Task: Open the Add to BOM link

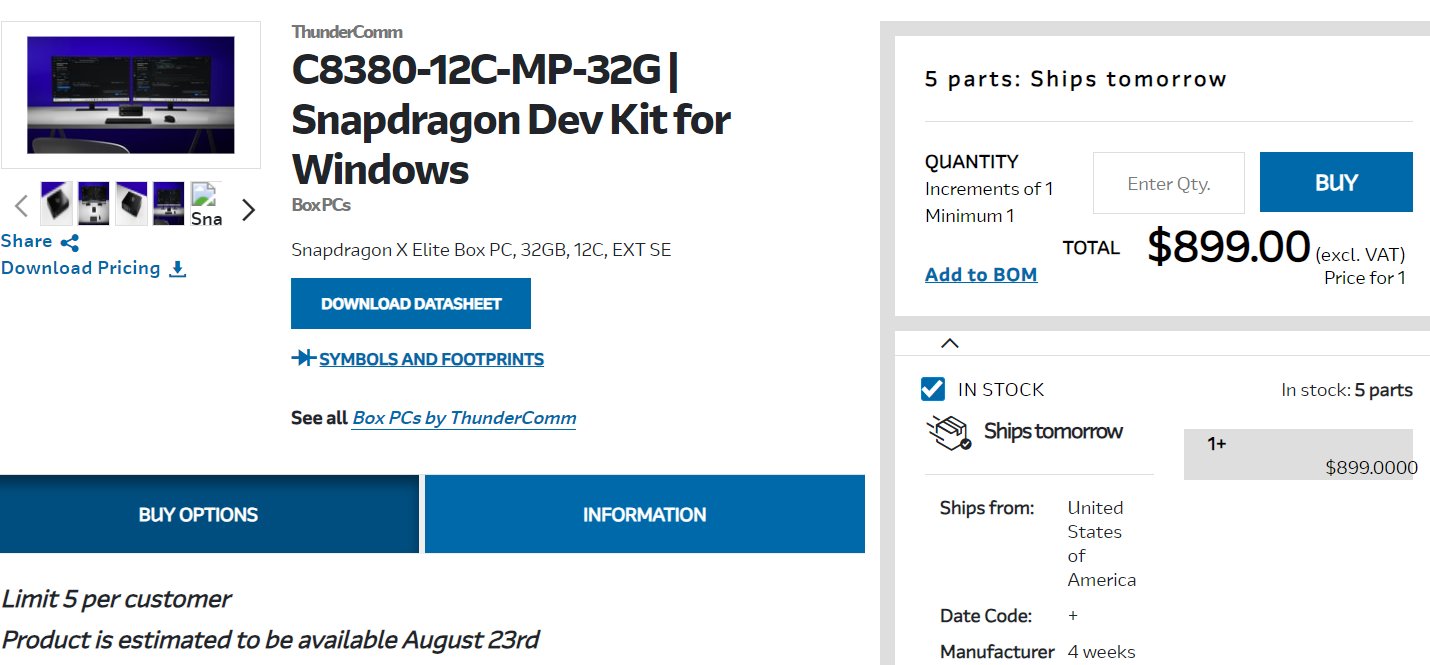Action: (981, 274)
